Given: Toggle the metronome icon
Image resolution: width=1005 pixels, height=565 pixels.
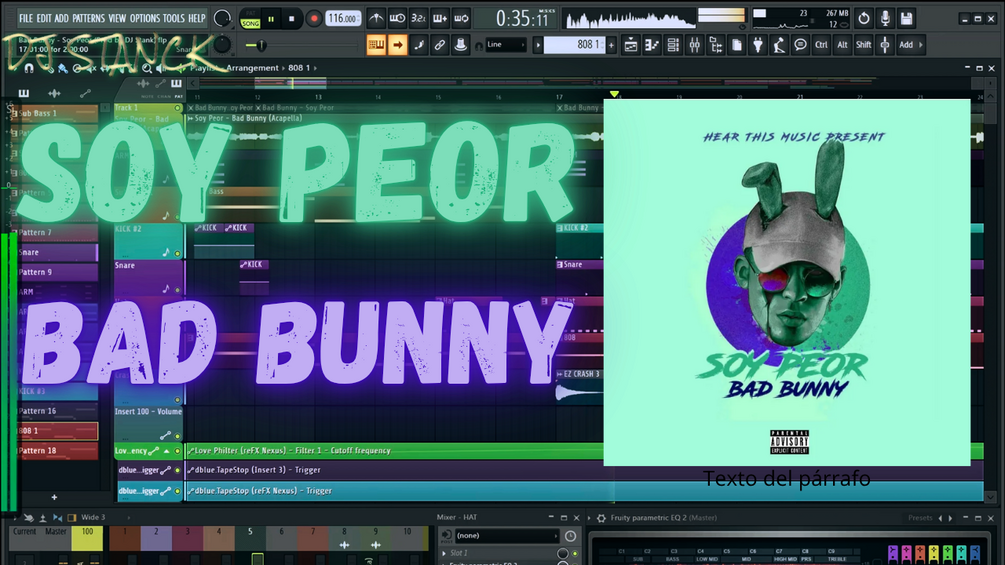Looking at the screenshot, I should [376, 19].
